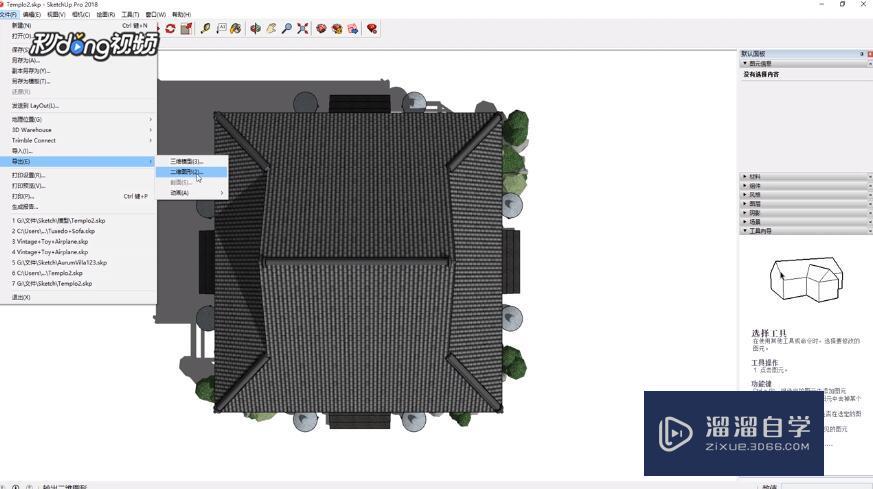Image resolution: width=873 pixels, height=489 pixels.
Task: Choose 退出(X) to quit
Action: 79,297
